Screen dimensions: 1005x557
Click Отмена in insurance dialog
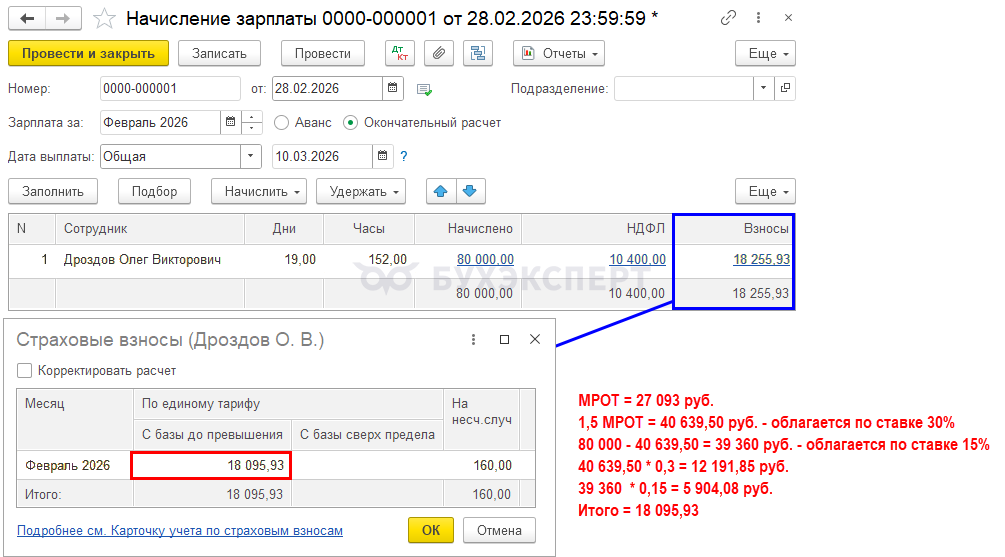[499, 530]
